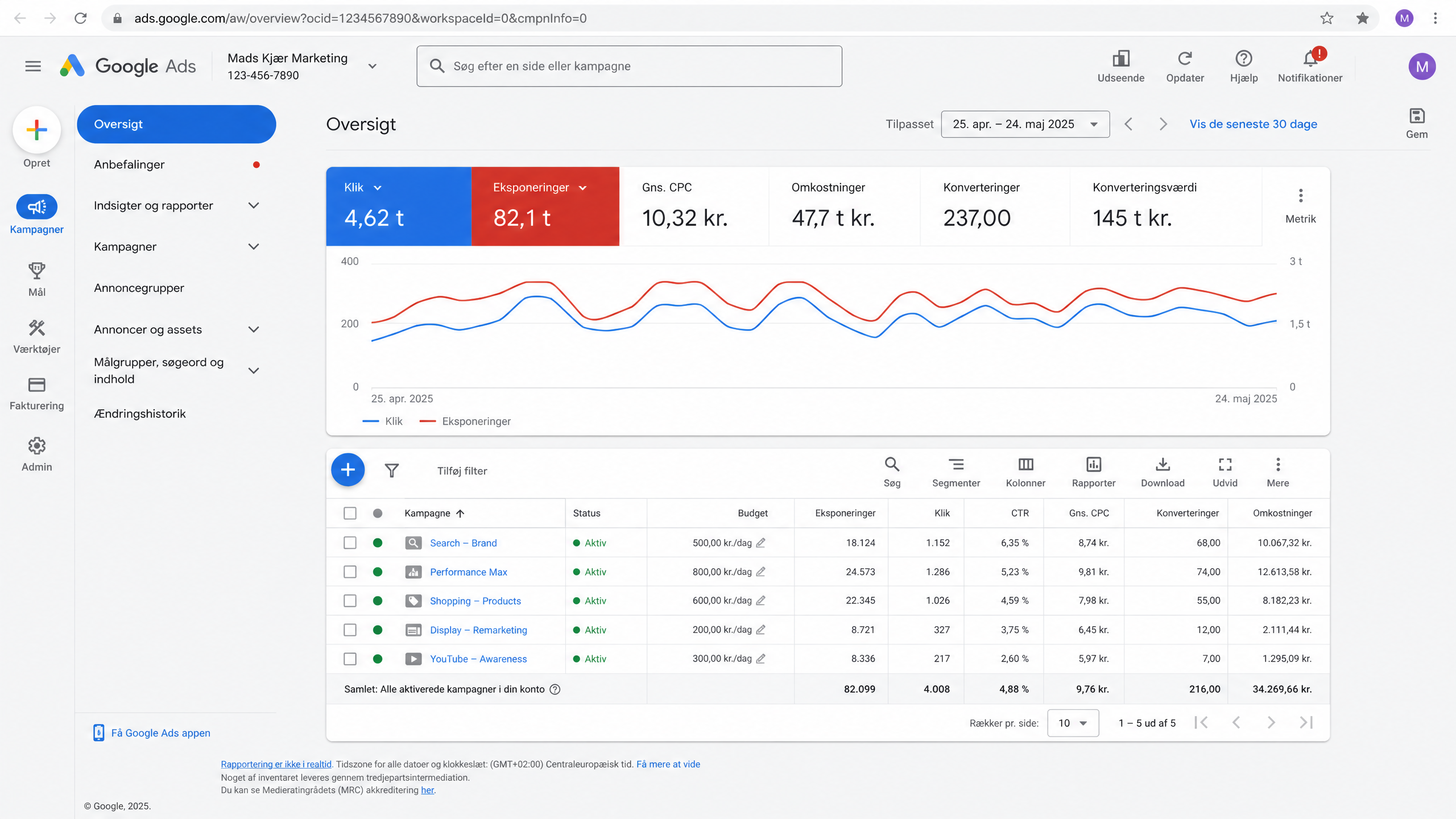Image resolution: width=1456 pixels, height=819 pixels.
Task: Open the Performance Max campaign link
Action: [x=468, y=572]
